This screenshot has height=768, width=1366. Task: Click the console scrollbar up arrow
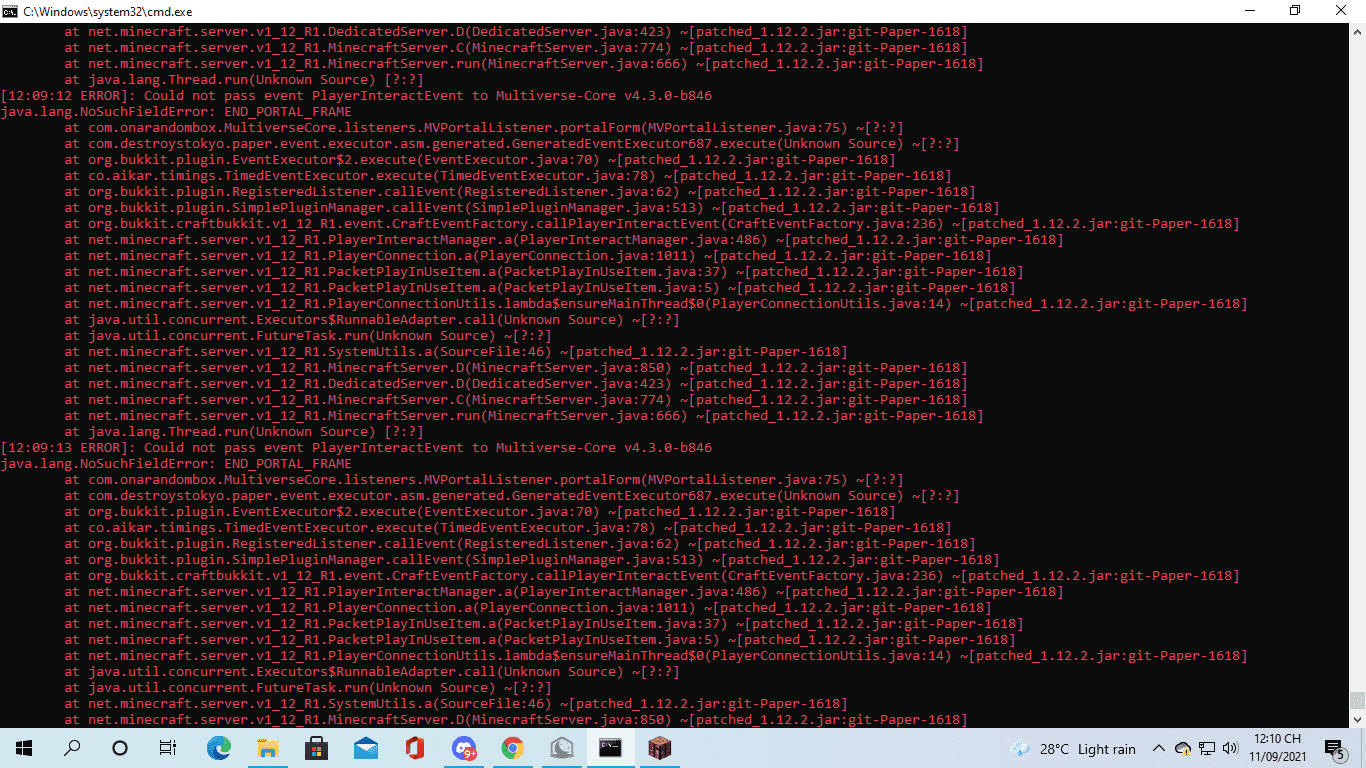pos(1357,31)
